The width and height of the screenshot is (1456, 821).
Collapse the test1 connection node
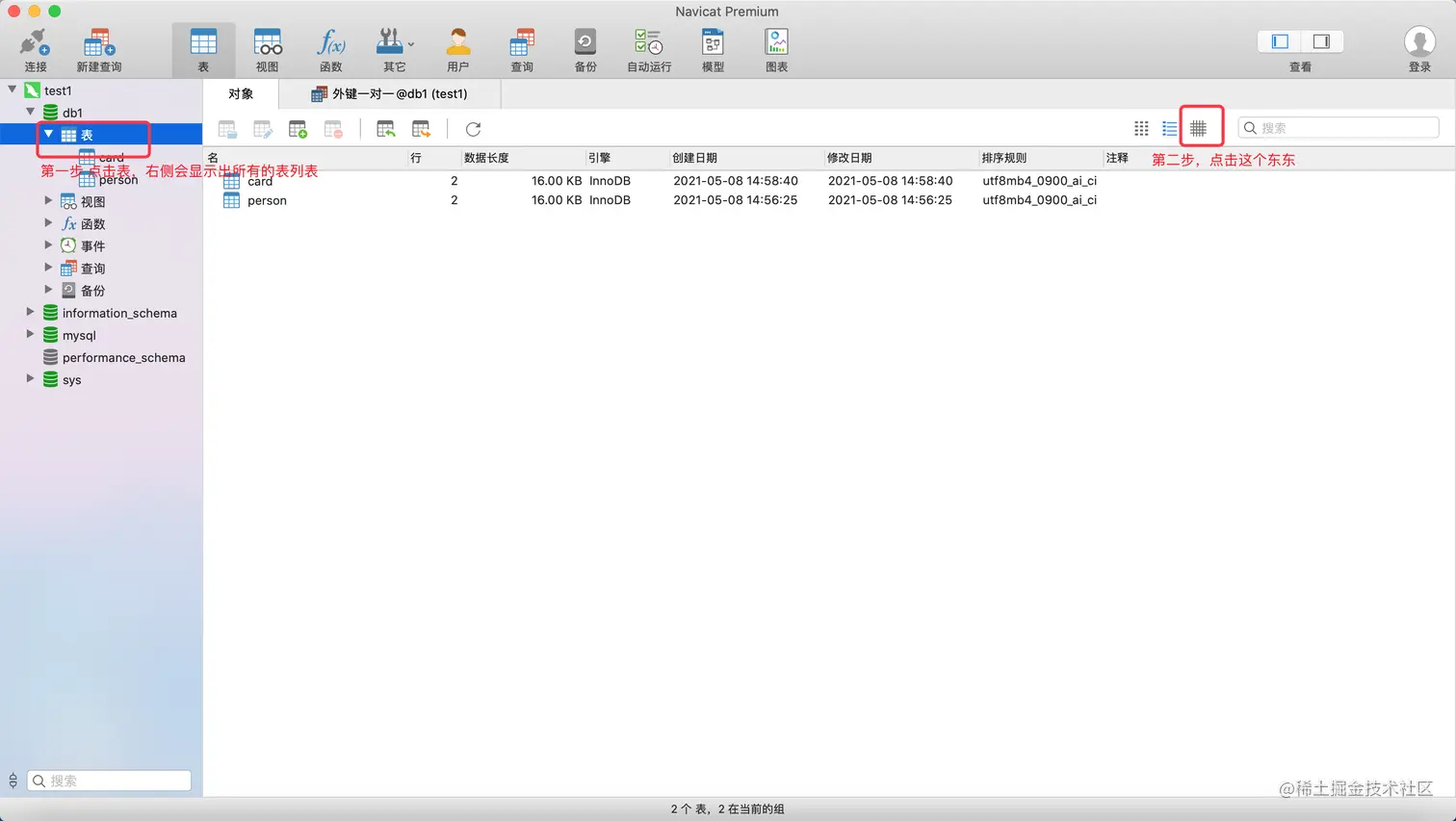pos(13,90)
